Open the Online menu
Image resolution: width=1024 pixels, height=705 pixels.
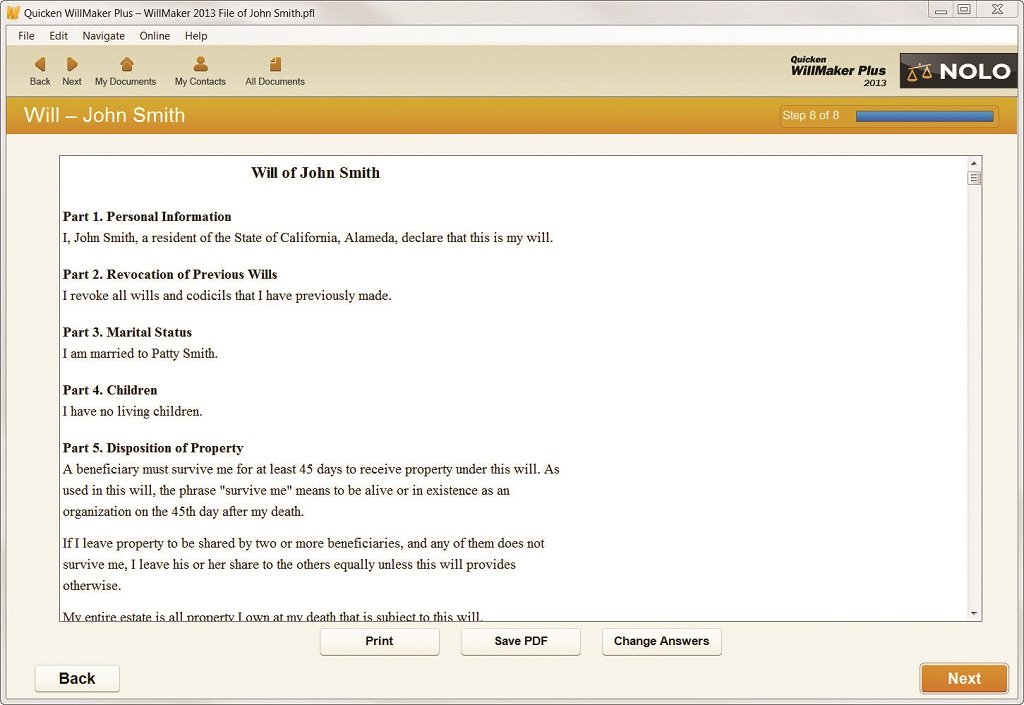pyautogui.click(x=155, y=36)
